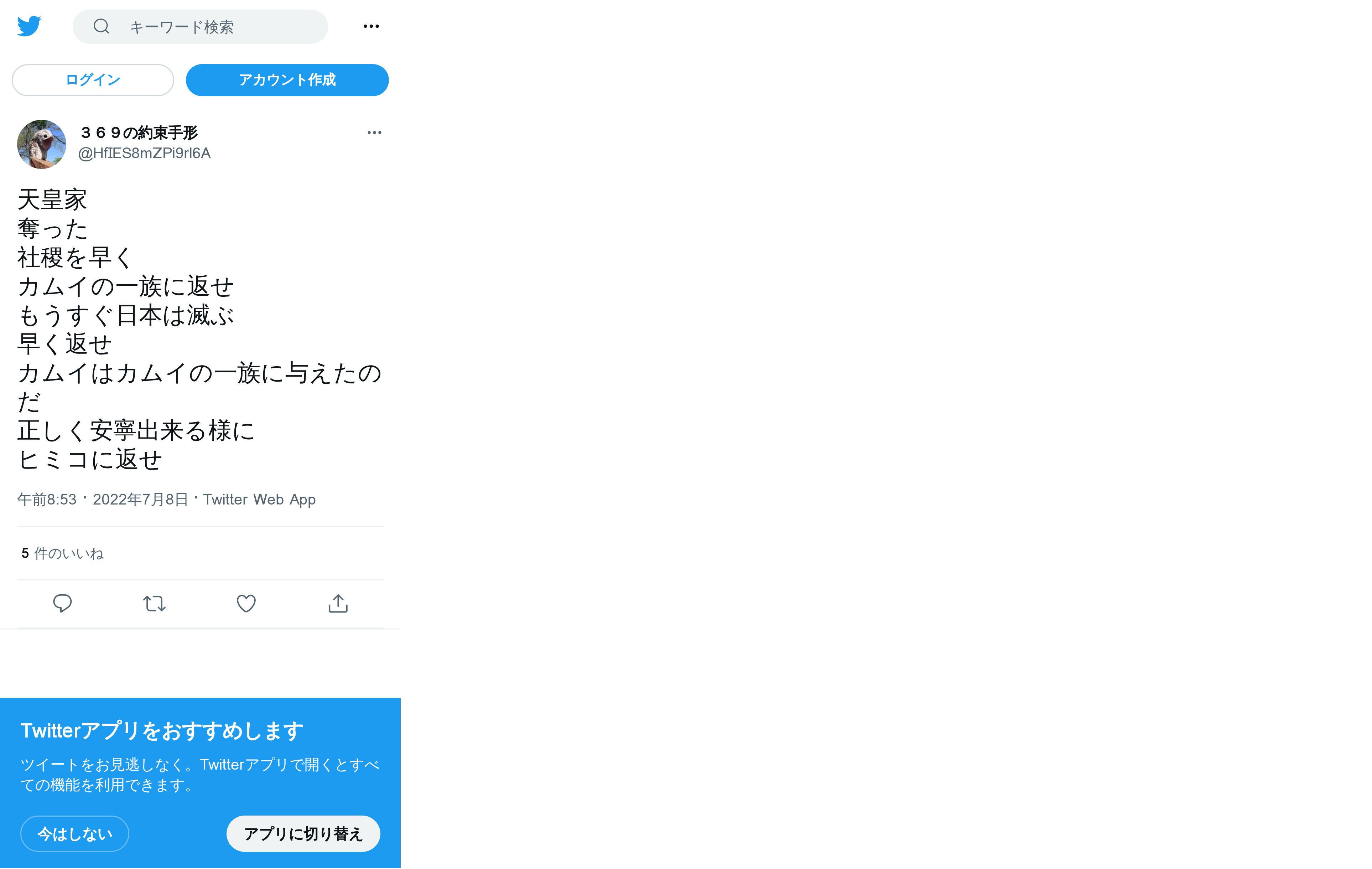Image resolution: width=1372 pixels, height=869 pixels.
Task: Click the reply speech bubble icon
Action: (62, 604)
